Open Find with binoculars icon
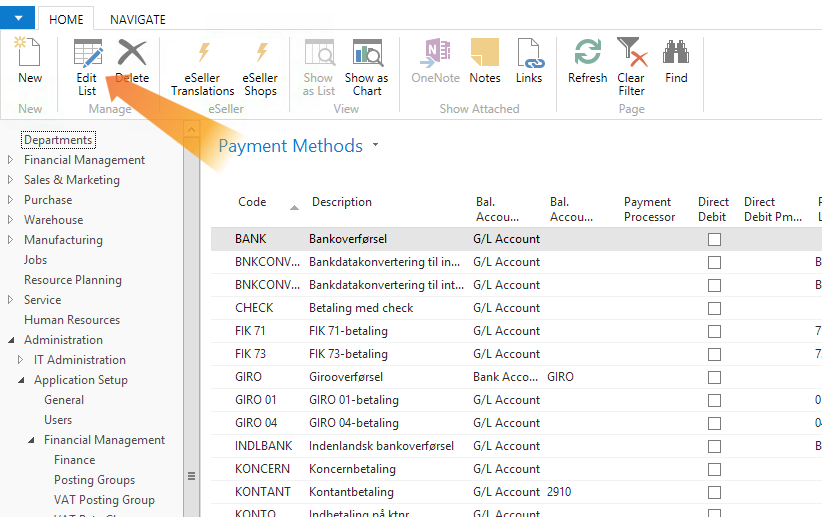The width and height of the screenshot is (822, 517). [x=676, y=60]
